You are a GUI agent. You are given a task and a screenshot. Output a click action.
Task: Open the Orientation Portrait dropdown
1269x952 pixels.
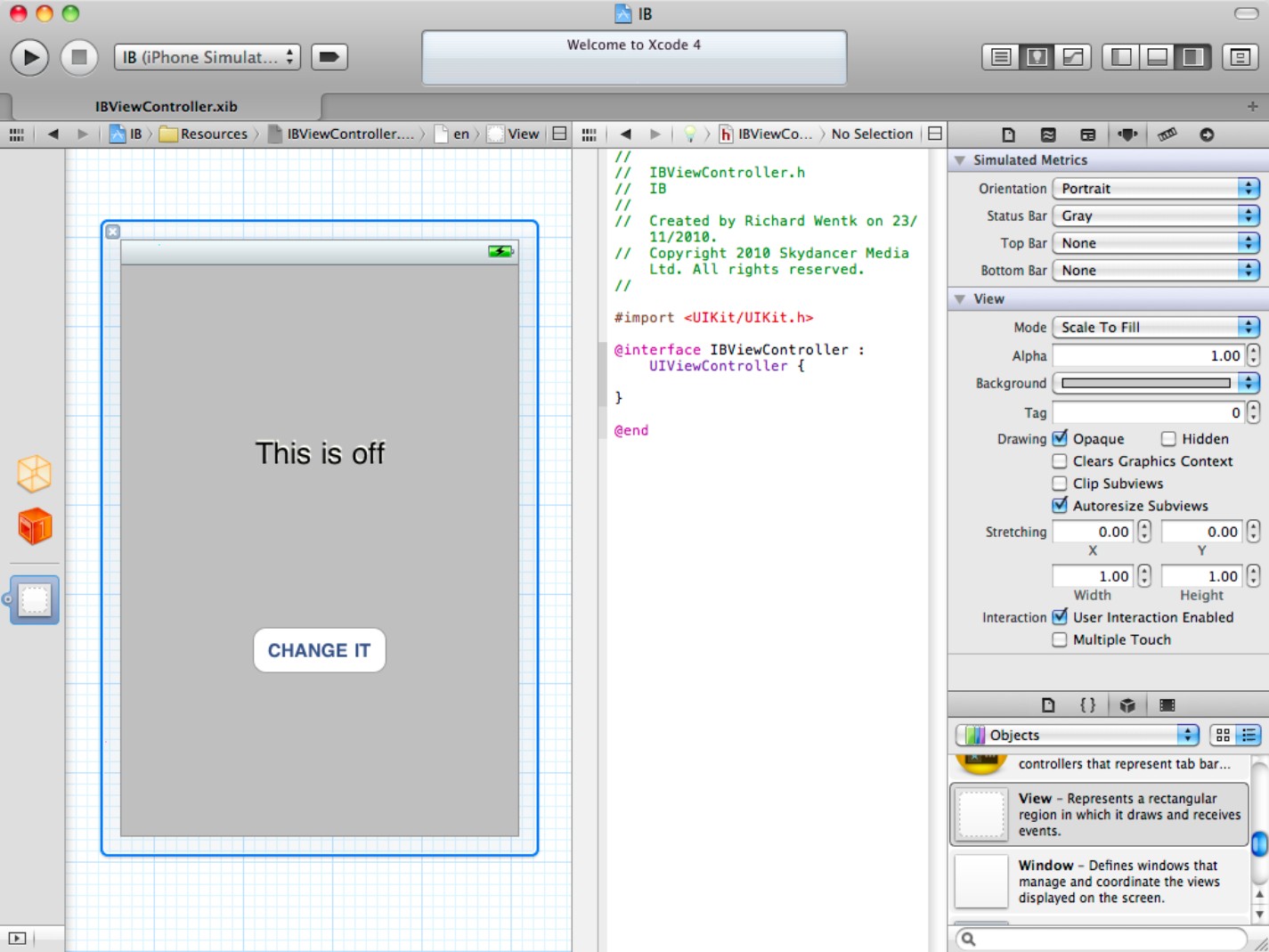click(x=1156, y=189)
